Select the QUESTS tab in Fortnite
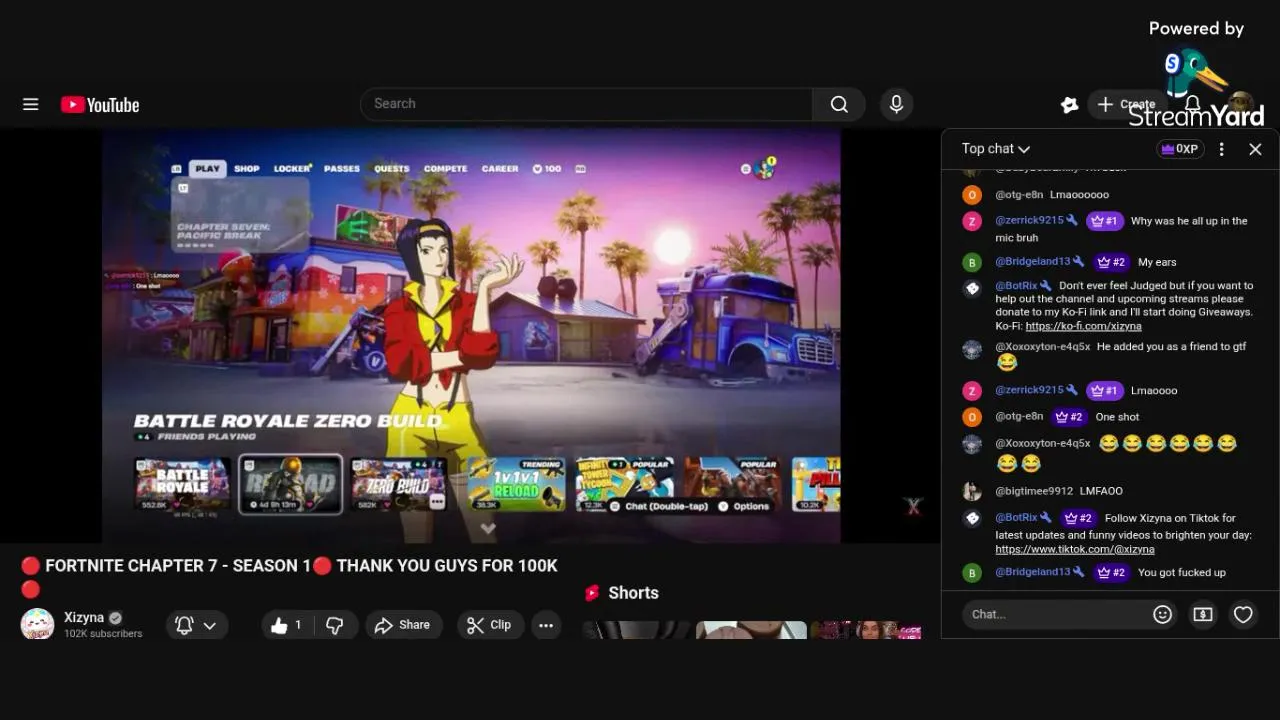The height and width of the screenshot is (720, 1280). pyautogui.click(x=392, y=169)
